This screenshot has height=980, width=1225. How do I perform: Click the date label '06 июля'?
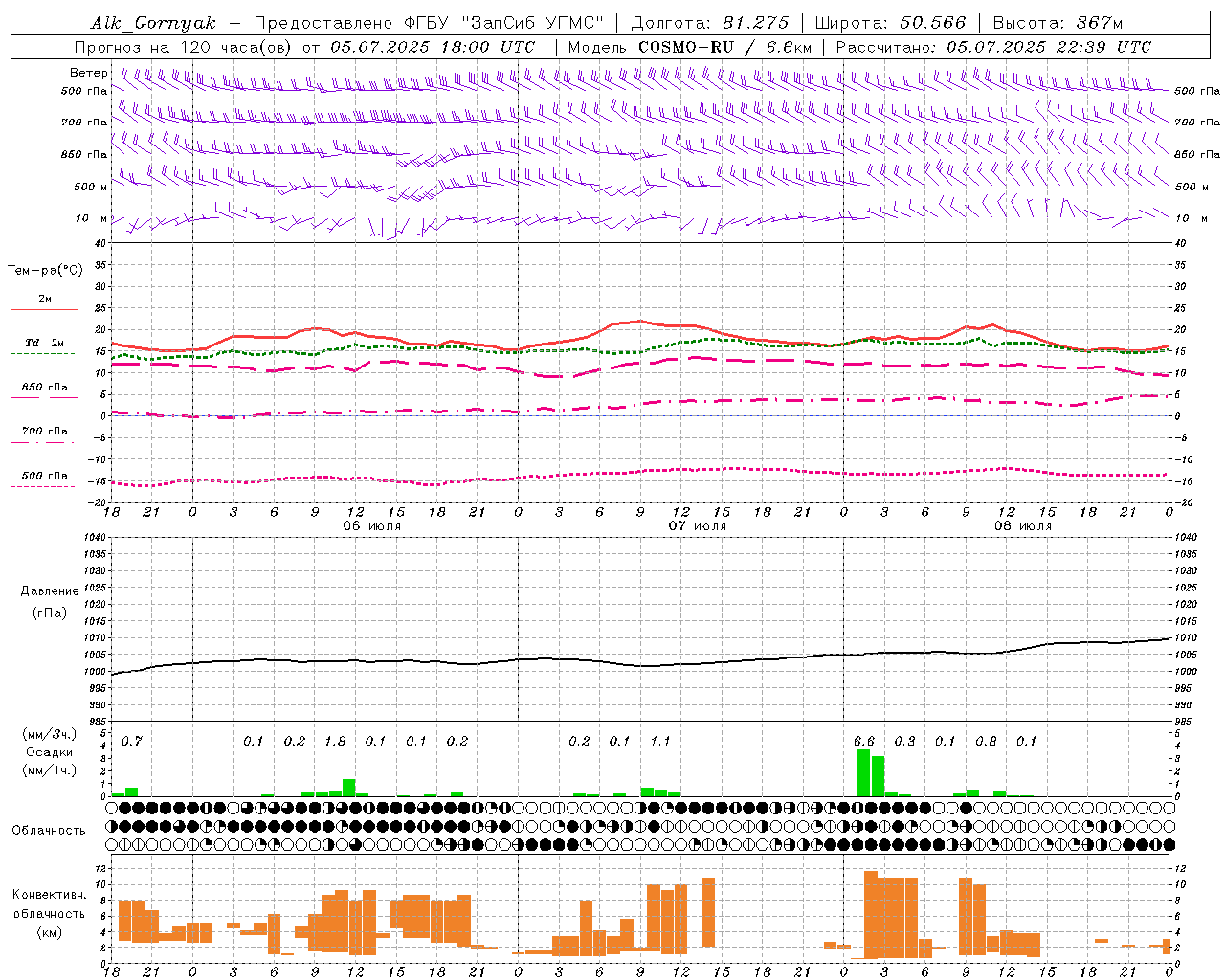point(372,526)
